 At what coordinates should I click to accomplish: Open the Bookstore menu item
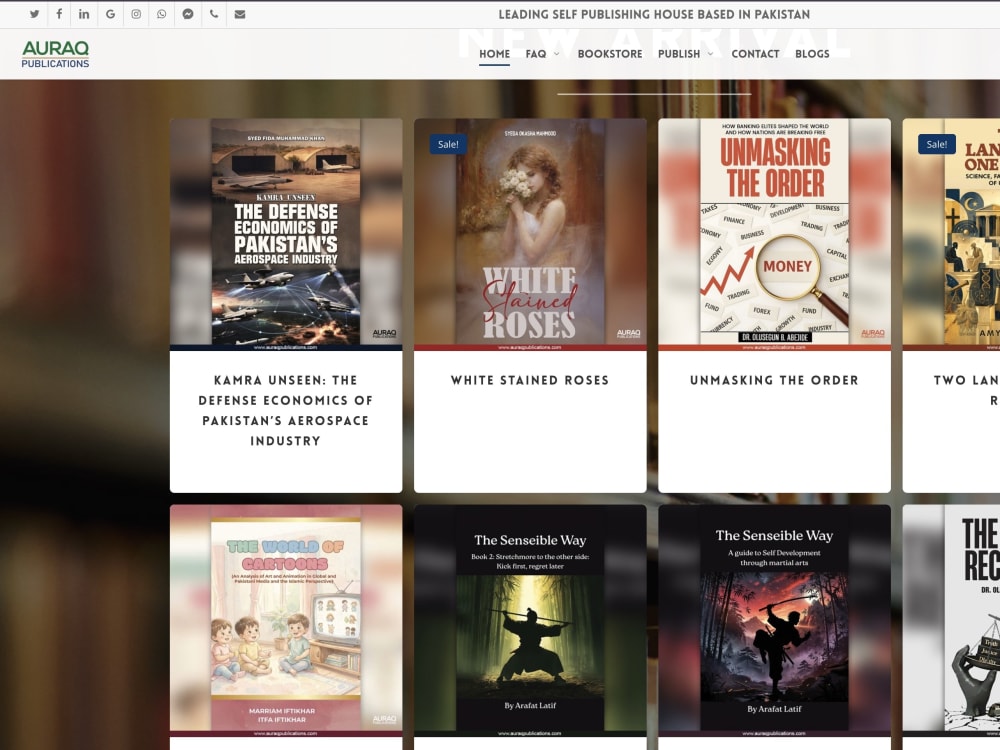pos(610,54)
